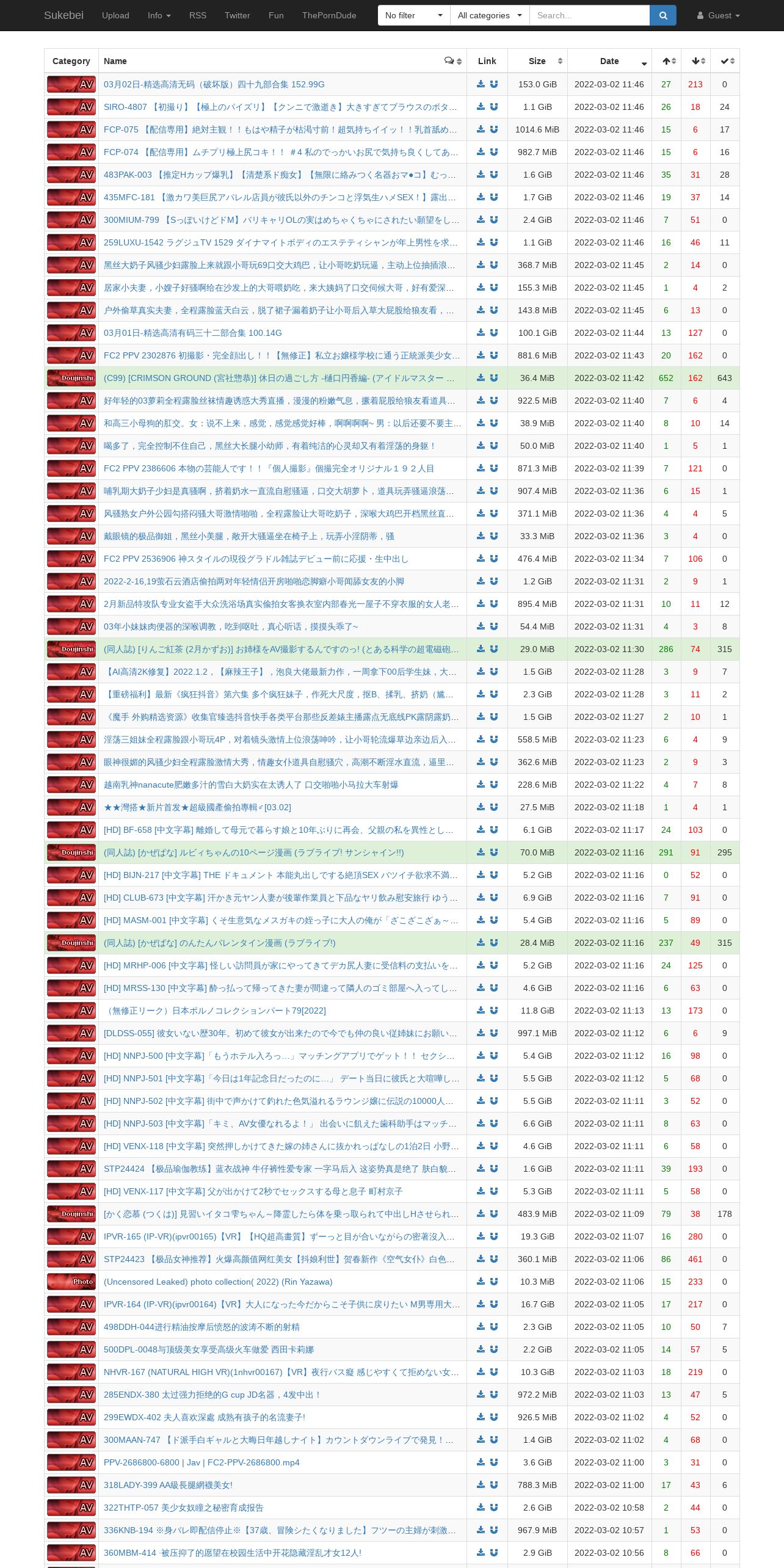This screenshot has width=784, height=1568.
Task: Open the Sukebei home link
Action: [64, 15]
